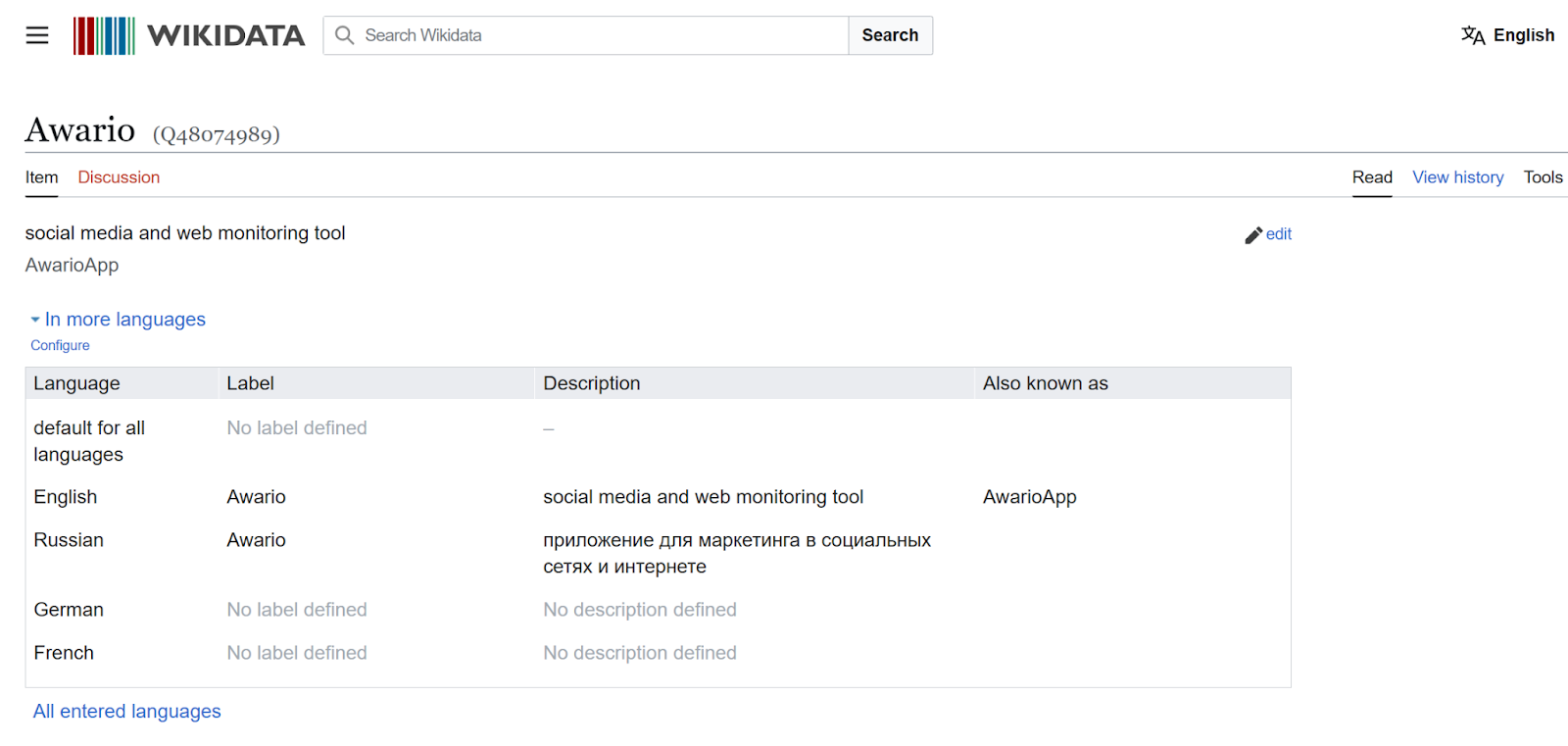The height and width of the screenshot is (746, 1568).
Task: Click the Russian description text
Action: (x=736, y=553)
